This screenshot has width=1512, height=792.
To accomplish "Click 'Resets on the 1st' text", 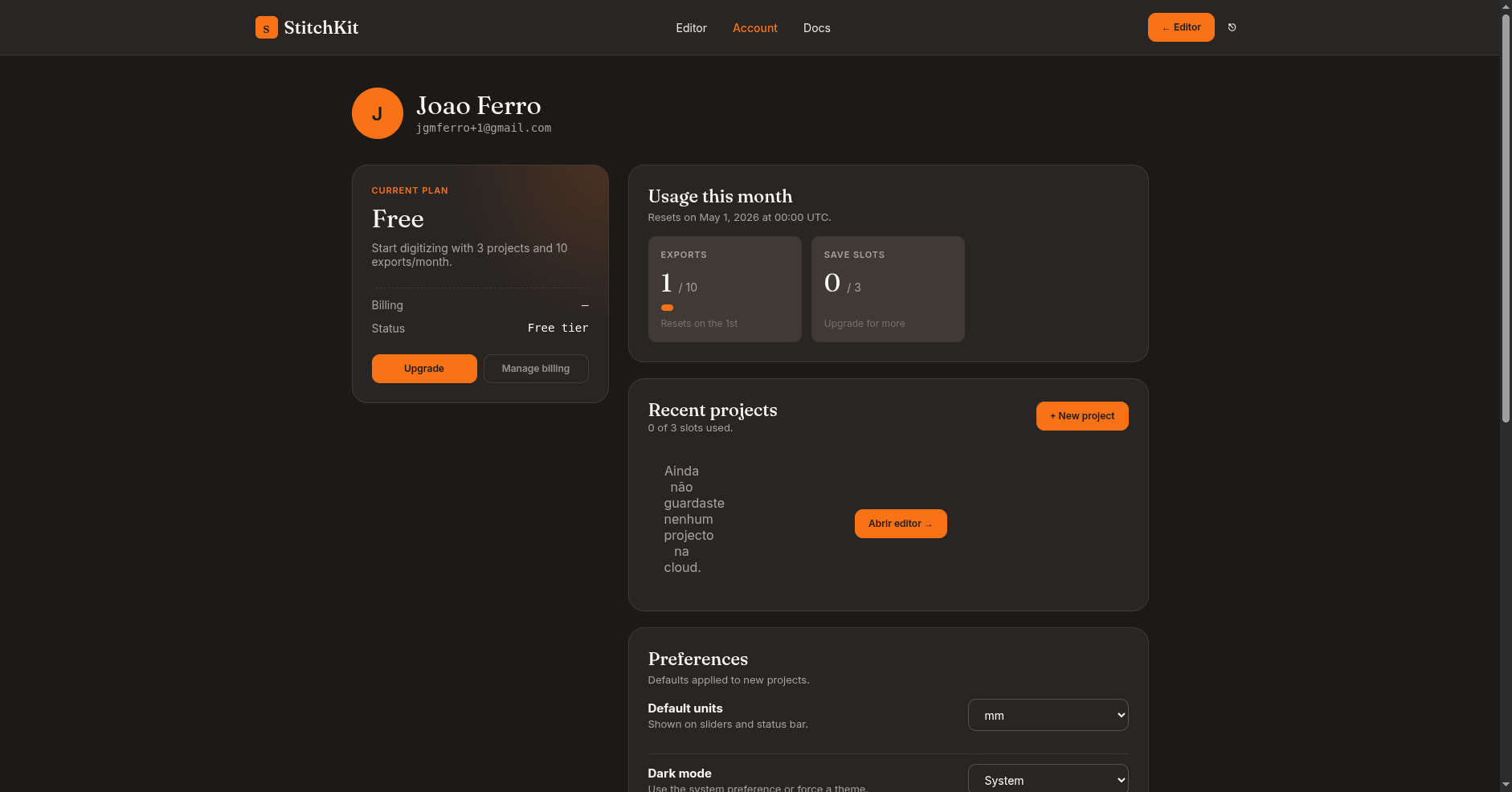I will click(699, 324).
